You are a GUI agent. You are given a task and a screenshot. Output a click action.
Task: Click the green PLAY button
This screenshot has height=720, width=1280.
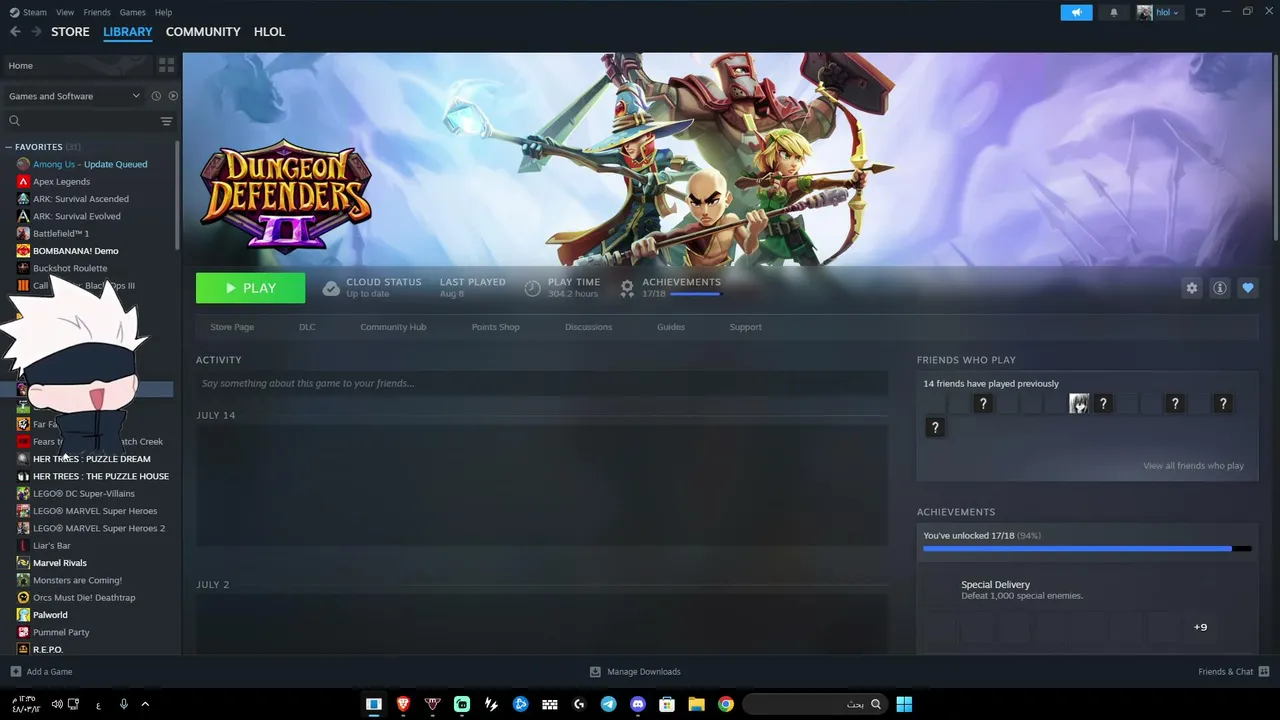(250, 288)
